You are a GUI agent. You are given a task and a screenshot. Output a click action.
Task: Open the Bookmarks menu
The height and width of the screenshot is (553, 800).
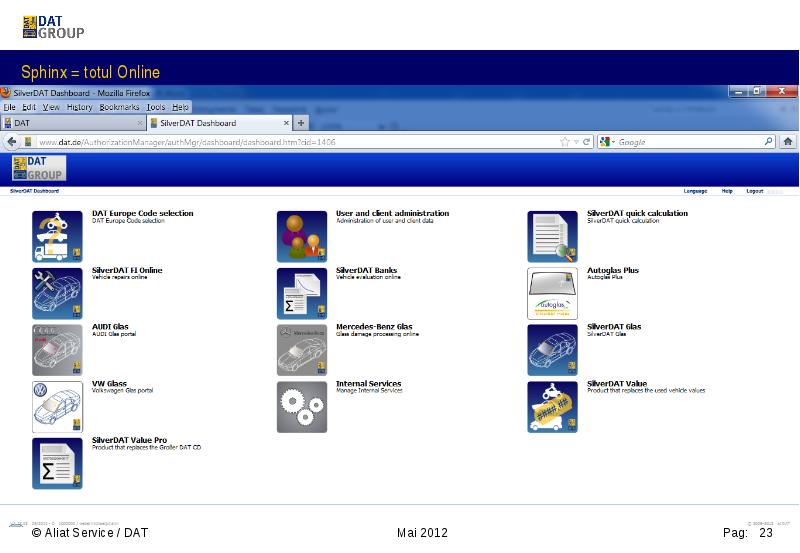tap(119, 107)
